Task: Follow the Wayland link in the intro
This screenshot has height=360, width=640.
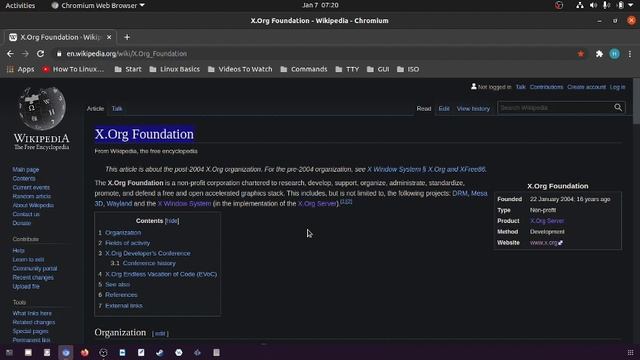Action: 119,203
